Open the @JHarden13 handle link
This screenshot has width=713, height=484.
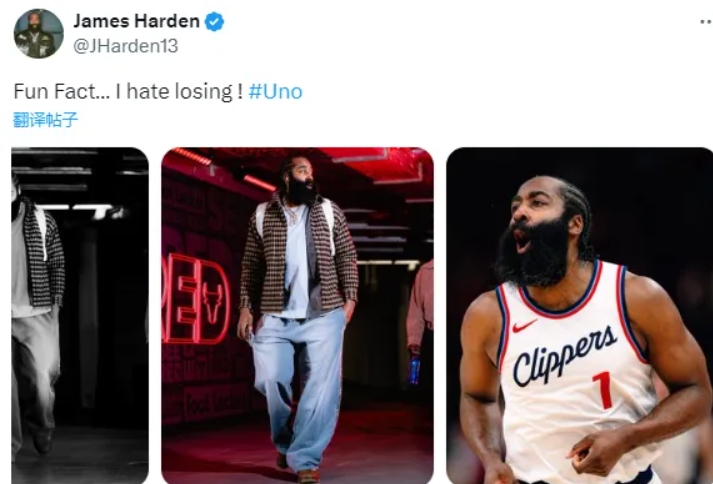[126, 46]
